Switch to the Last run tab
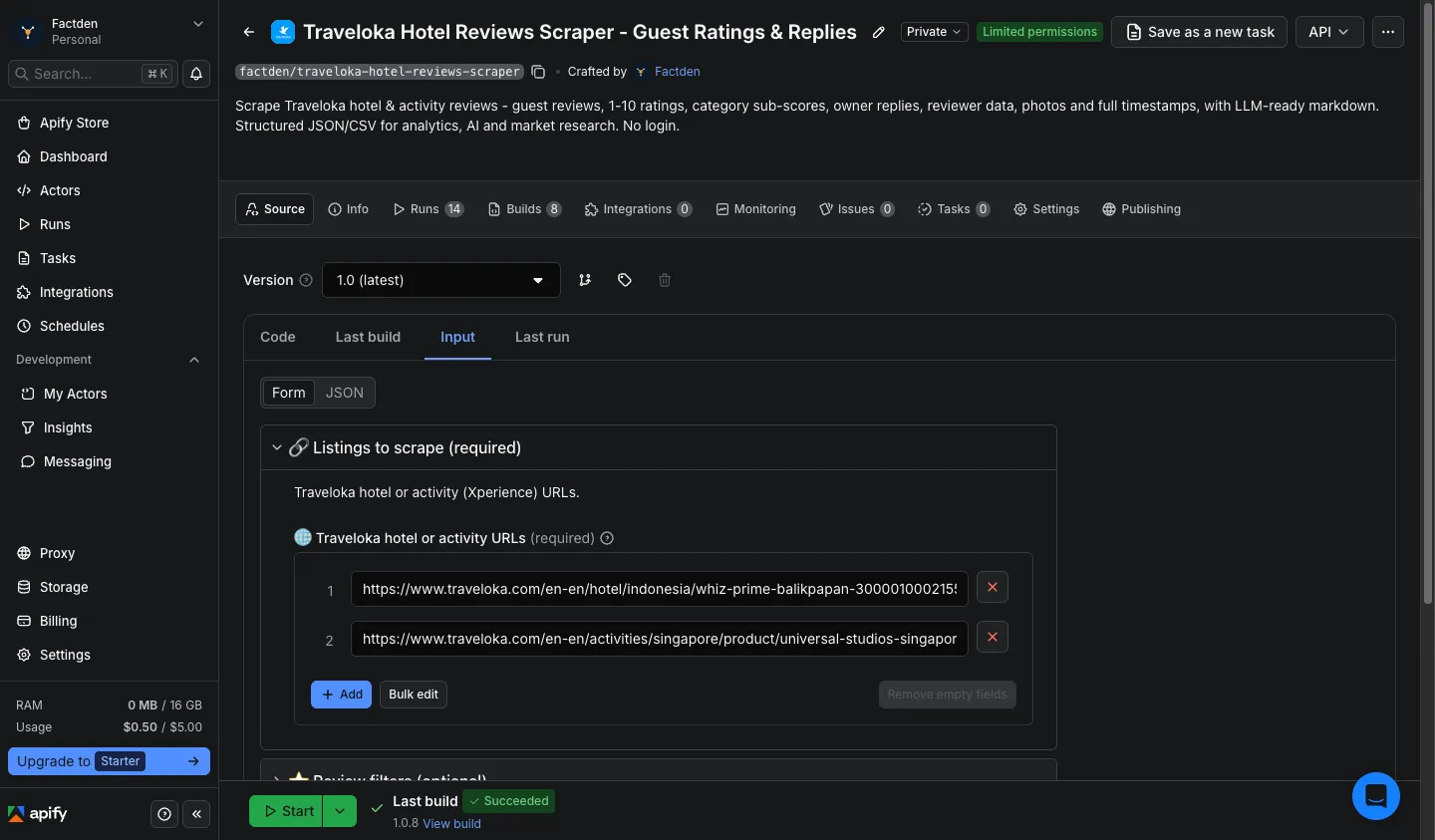The height and width of the screenshot is (840, 1435). 542,337
